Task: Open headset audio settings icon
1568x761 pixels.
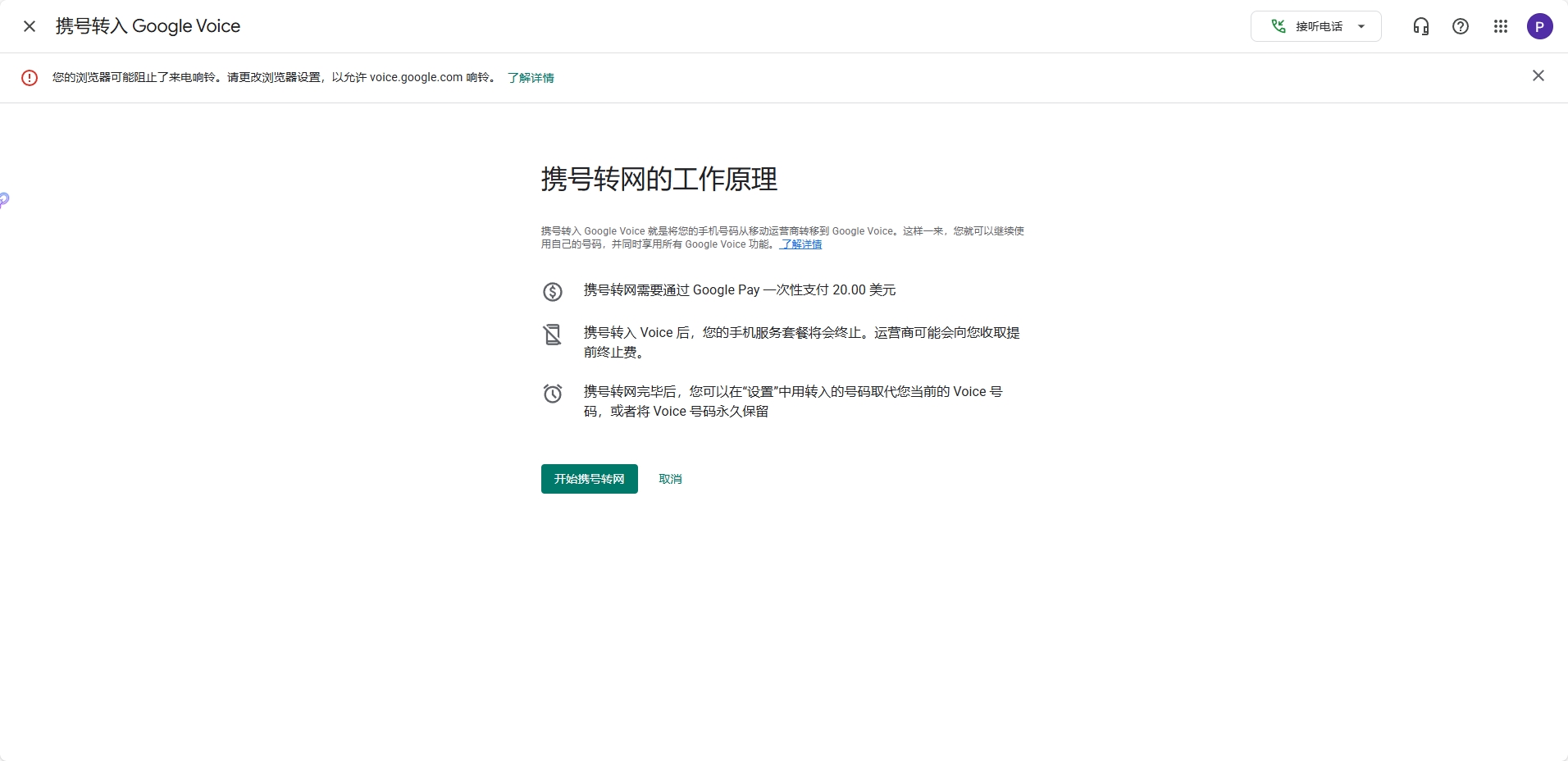Action: (1421, 26)
